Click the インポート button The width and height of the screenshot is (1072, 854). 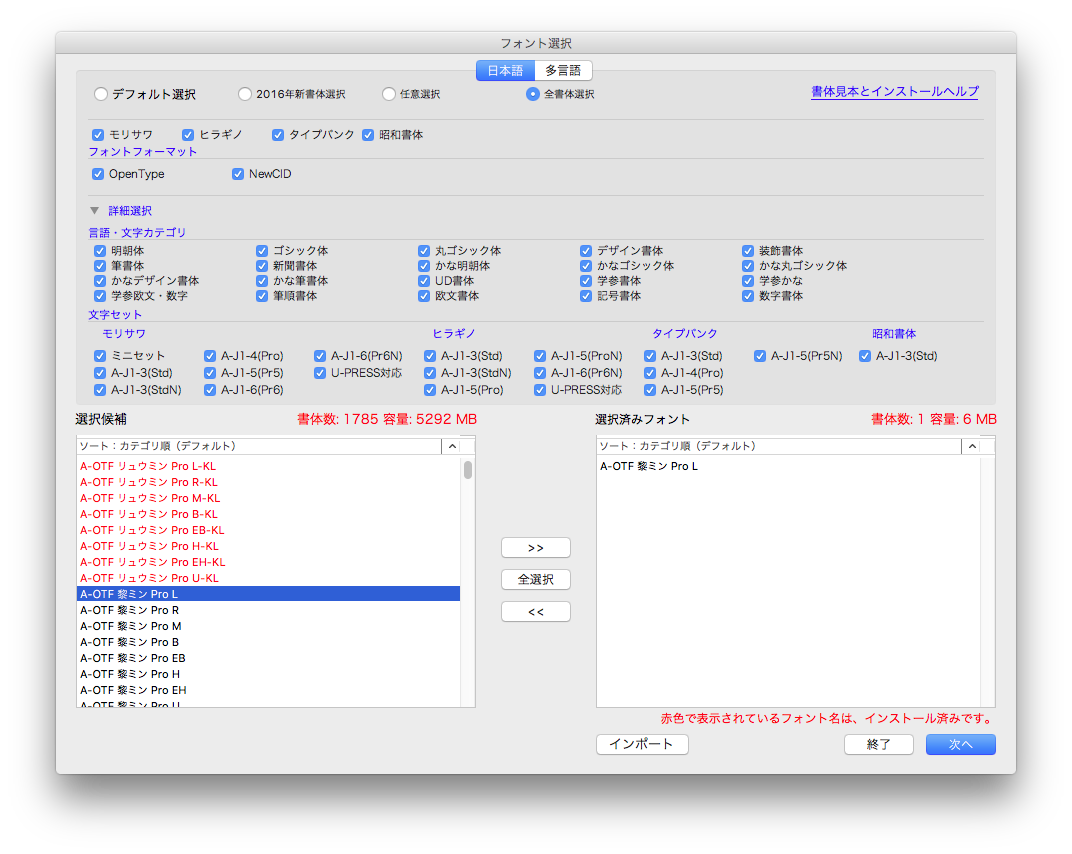[x=642, y=745]
